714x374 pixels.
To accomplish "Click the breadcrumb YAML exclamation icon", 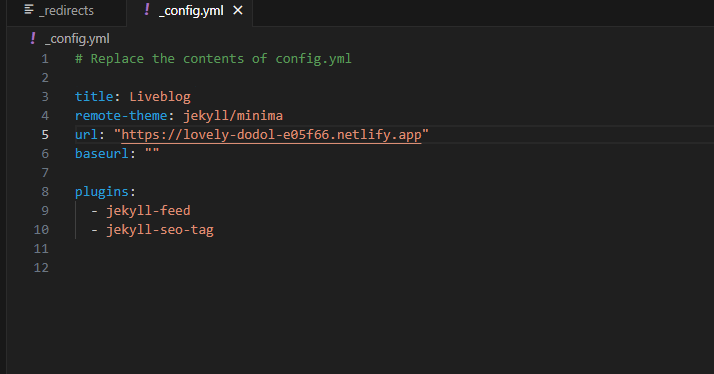I will click(33, 39).
